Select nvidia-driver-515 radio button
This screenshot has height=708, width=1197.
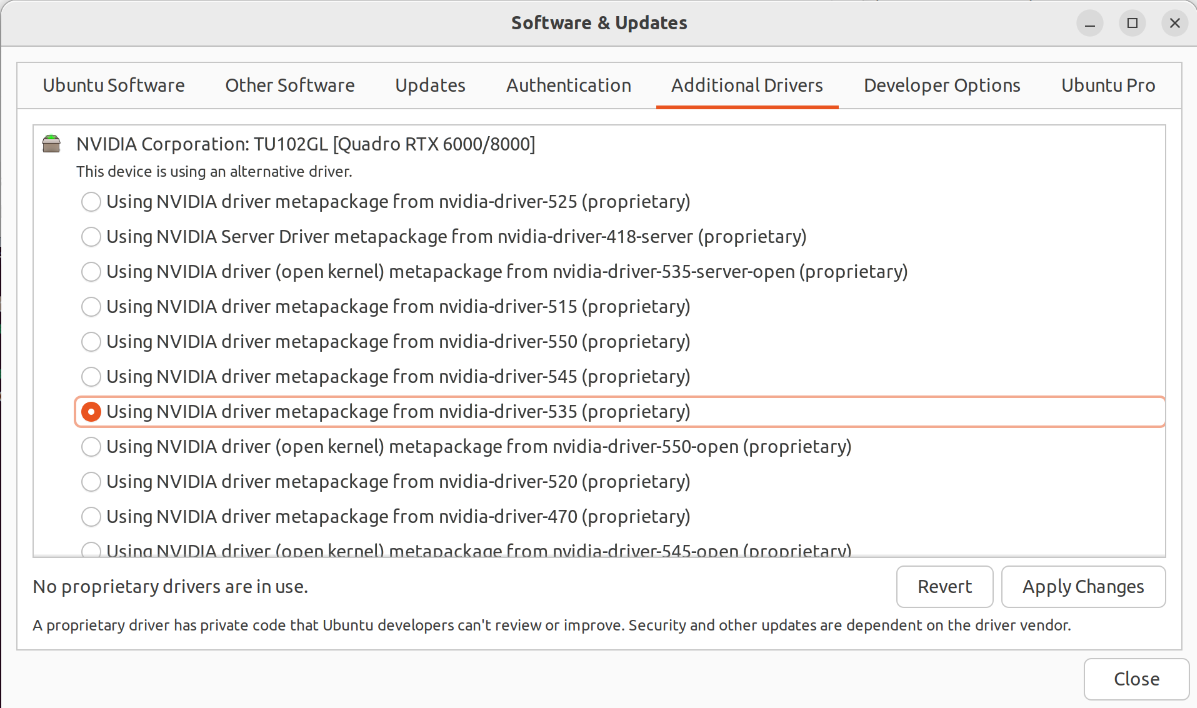pos(91,307)
